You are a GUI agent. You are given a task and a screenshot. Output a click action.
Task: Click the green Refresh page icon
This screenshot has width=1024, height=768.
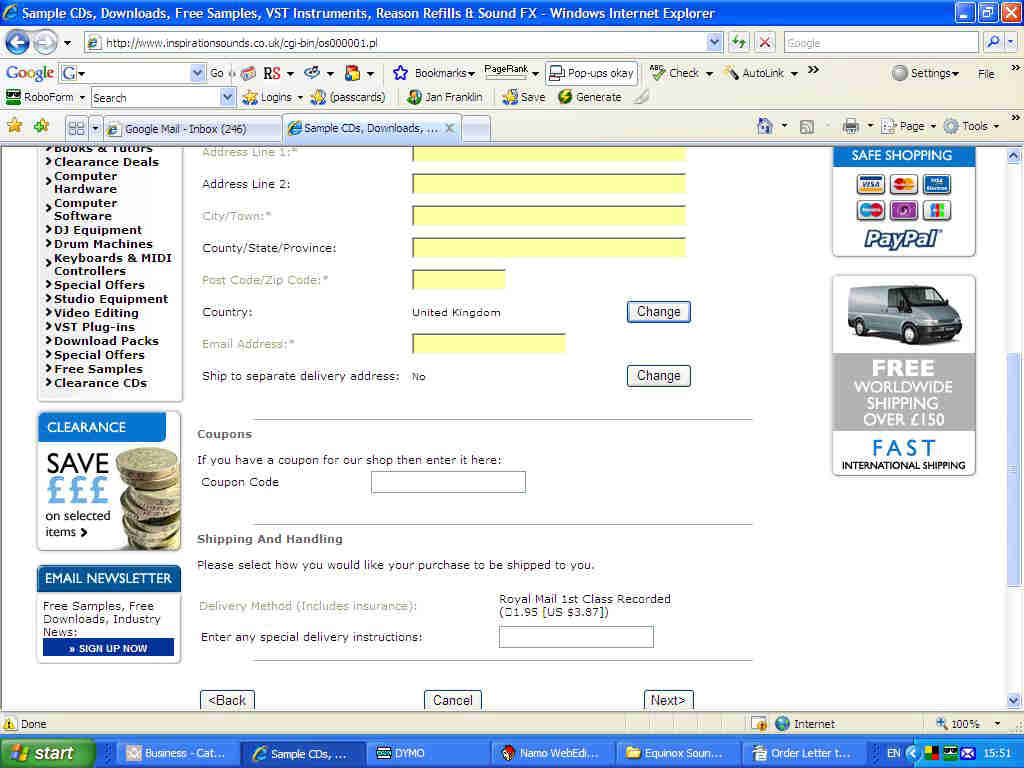tap(739, 43)
